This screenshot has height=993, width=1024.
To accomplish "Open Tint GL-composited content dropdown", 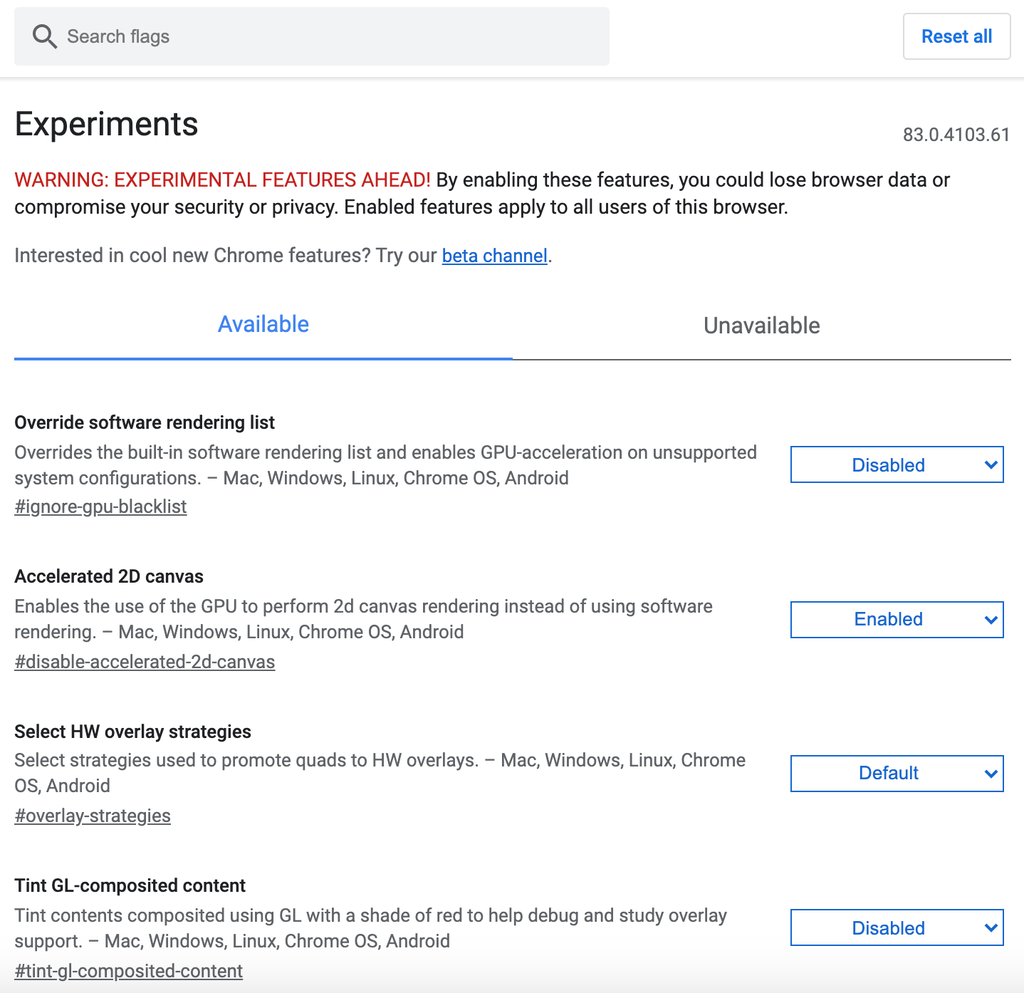I will point(896,928).
